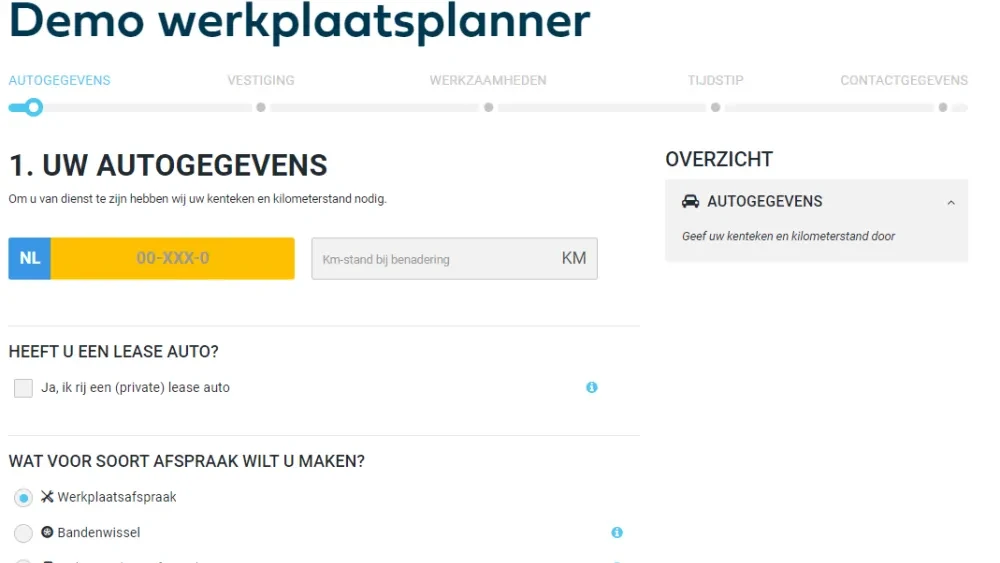
Task: Click the info icon beside lease auto option
Action: [592, 387]
